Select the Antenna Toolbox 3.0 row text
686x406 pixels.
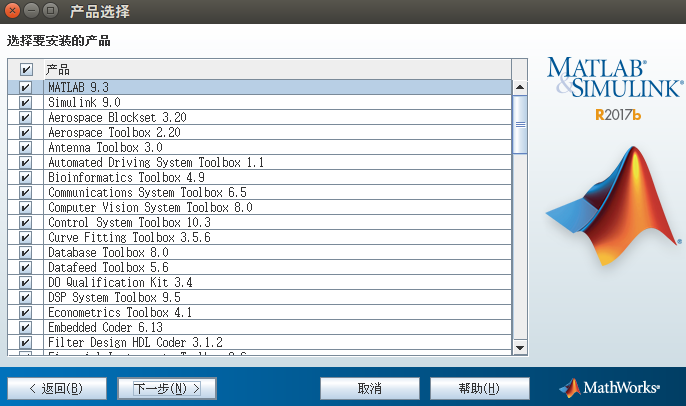(x=105, y=147)
